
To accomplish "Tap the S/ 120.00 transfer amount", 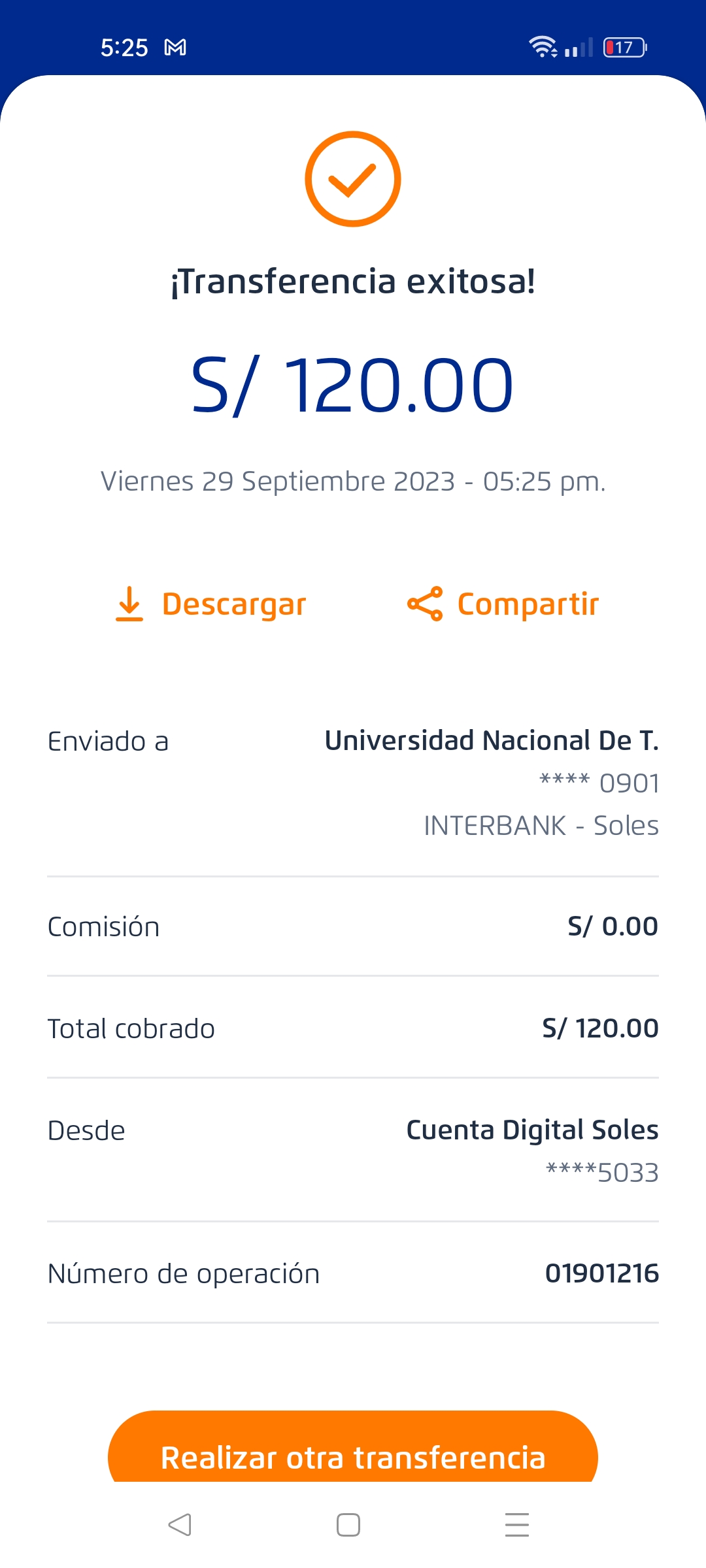I will 353,385.
